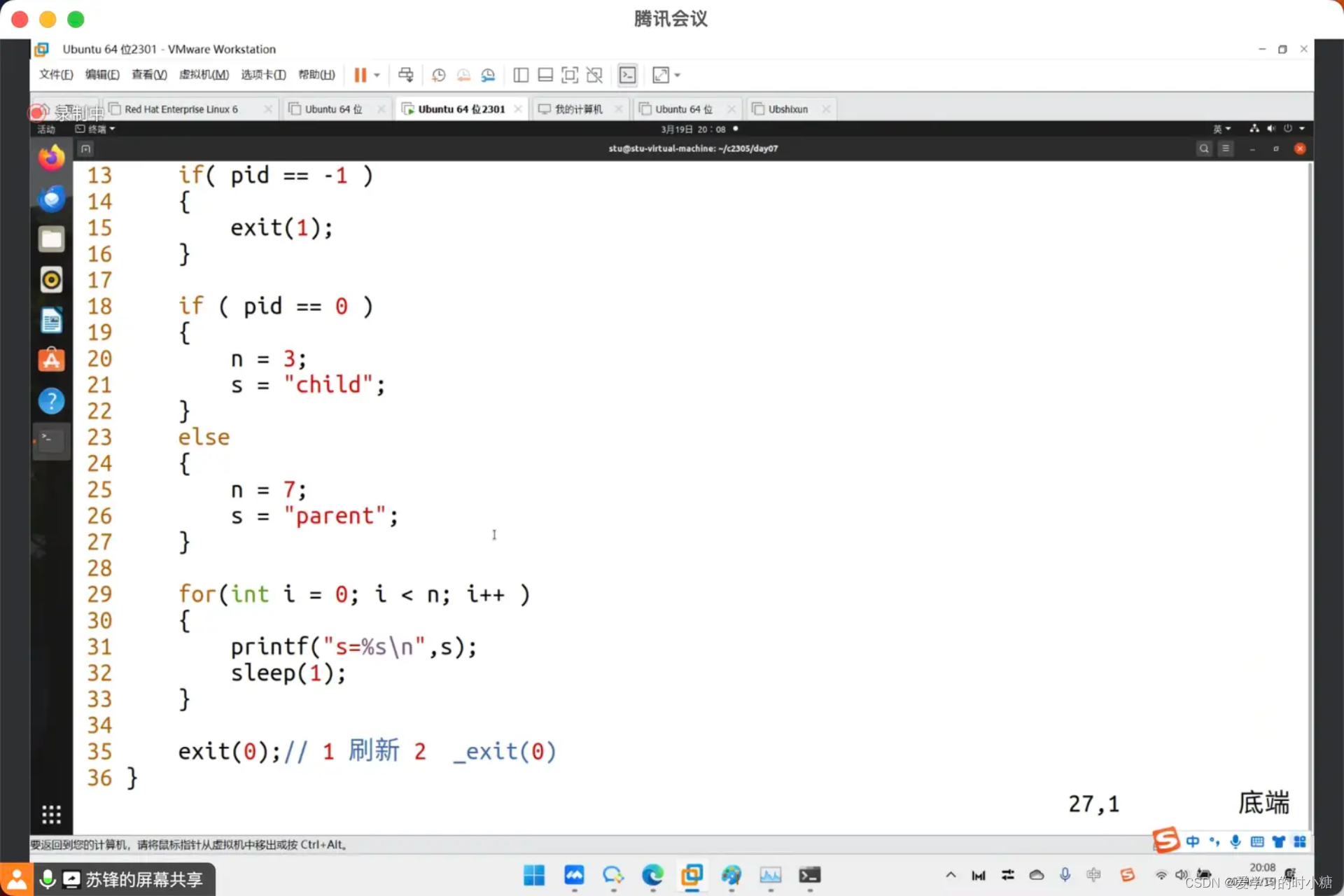Open the clock showing 3月19日 20:08
This screenshot has height=896, width=1344.
pos(693,129)
